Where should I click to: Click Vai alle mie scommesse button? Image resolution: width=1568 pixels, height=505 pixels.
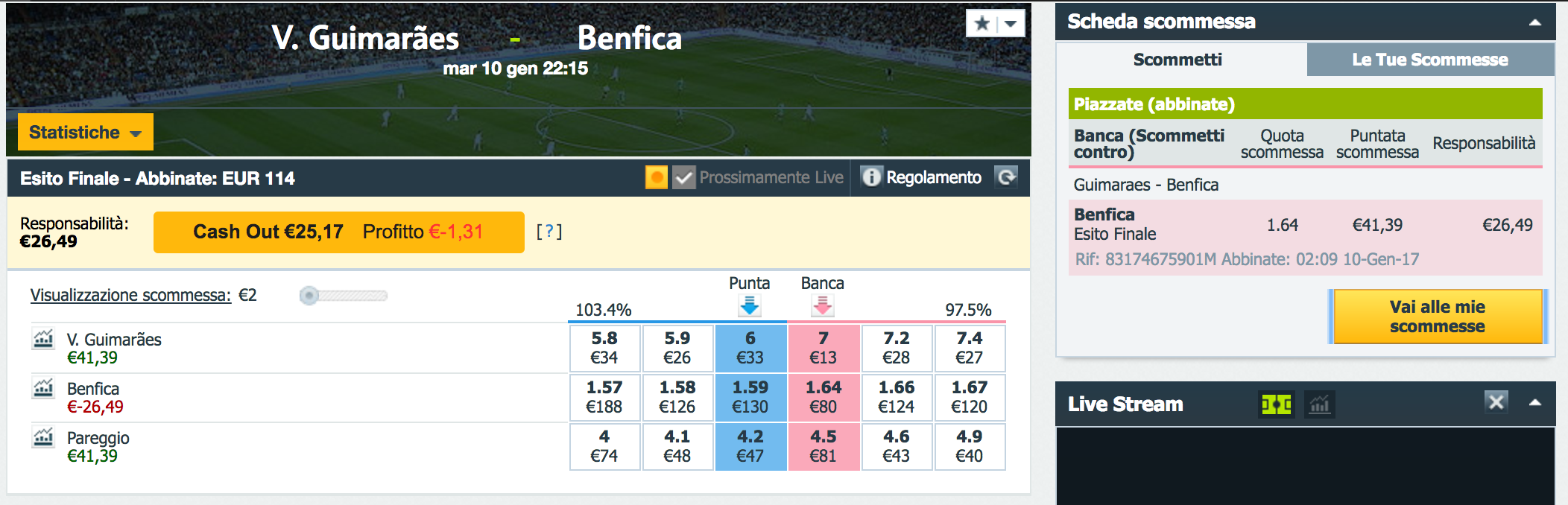click(x=1438, y=317)
